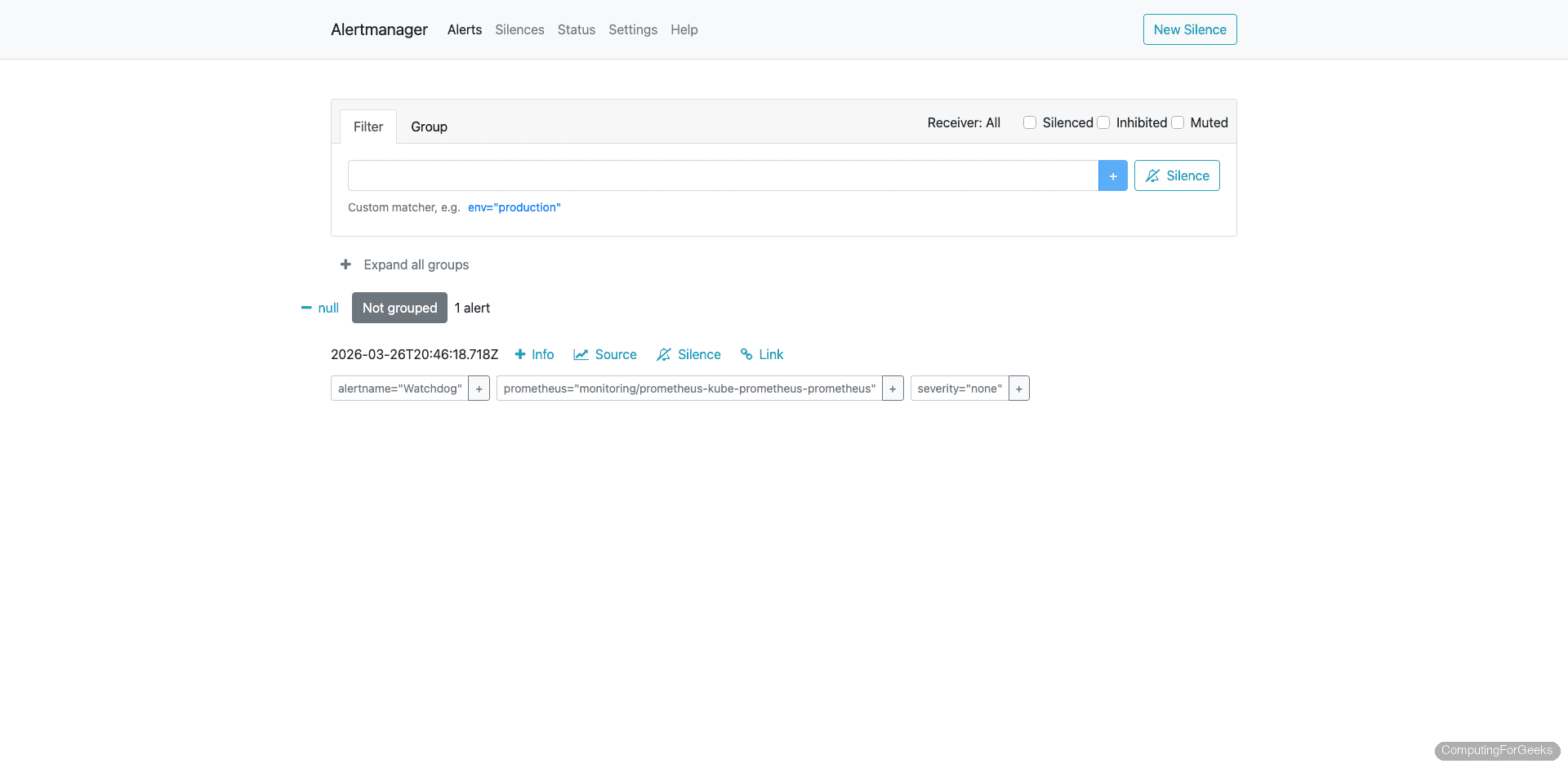1568x768 pixels.
Task: Enable the Muted checkbox
Action: click(1178, 122)
